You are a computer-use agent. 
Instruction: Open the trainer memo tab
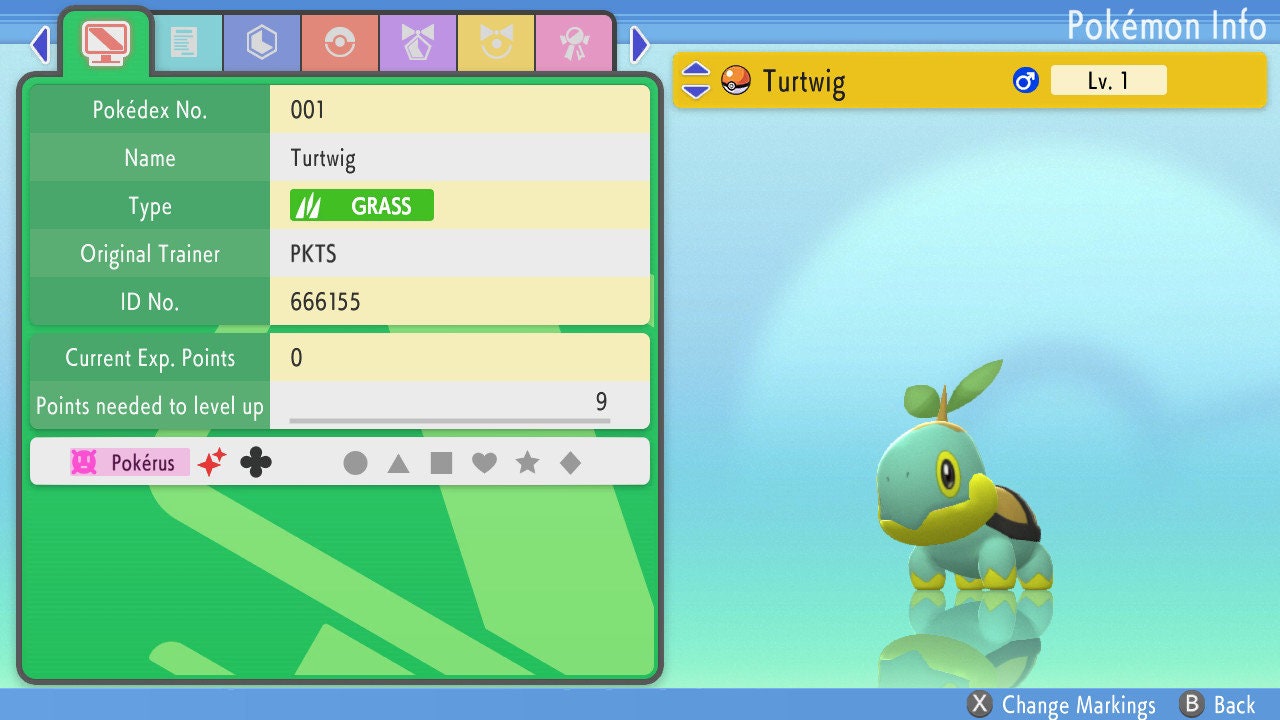point(184,43)
